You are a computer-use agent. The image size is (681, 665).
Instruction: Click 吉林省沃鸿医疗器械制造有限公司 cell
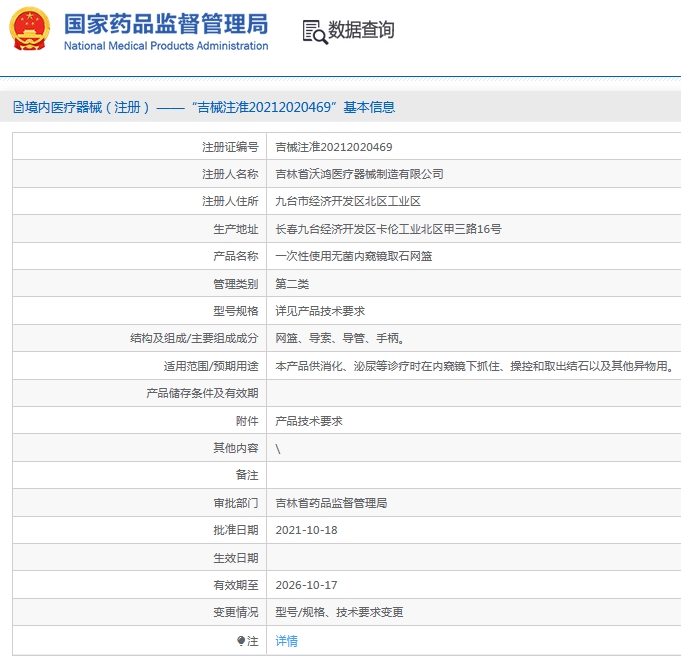[x=359, y=174]
